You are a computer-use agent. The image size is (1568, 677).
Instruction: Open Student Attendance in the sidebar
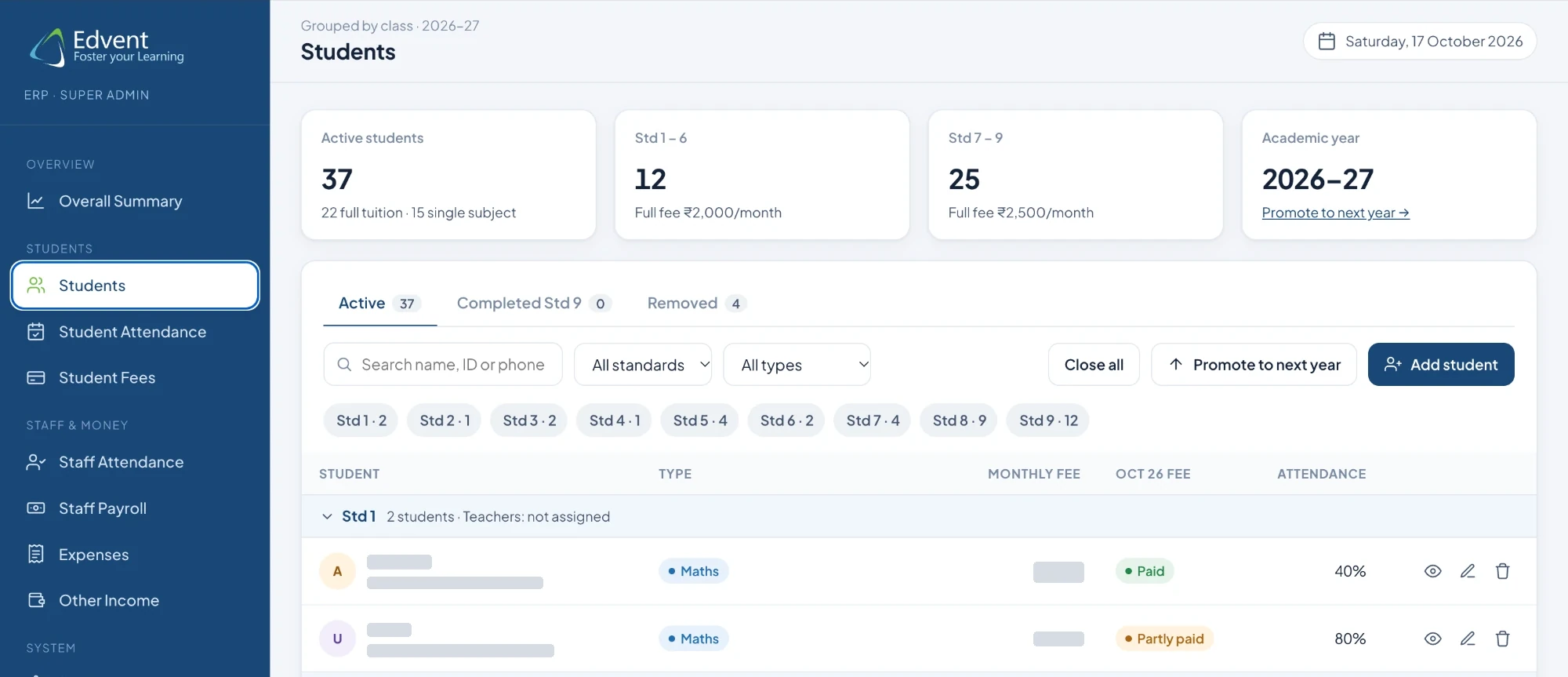click(135, 332)
